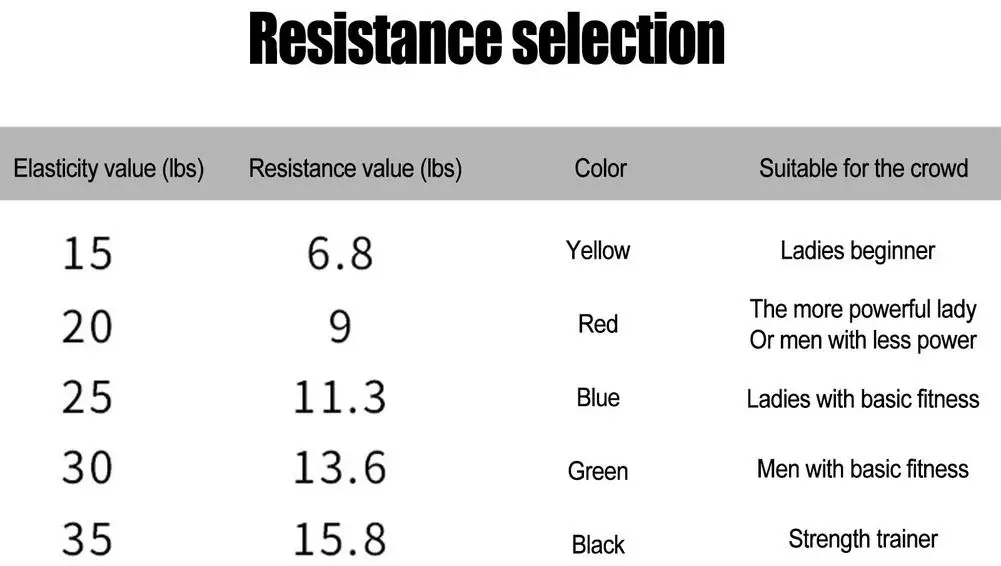Select the elasticity value 30
Screen dimensions: 1001x566
point(87,467)
